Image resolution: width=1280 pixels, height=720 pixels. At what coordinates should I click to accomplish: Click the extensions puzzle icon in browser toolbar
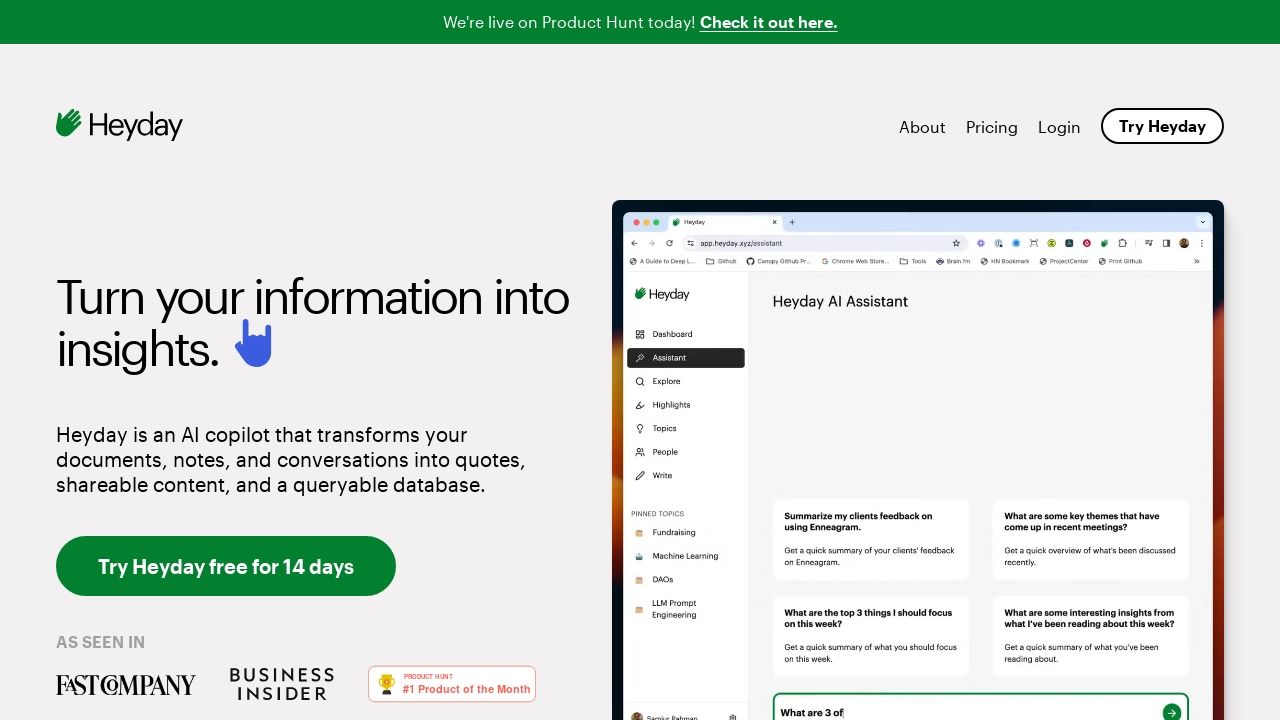click(1123, 243)
